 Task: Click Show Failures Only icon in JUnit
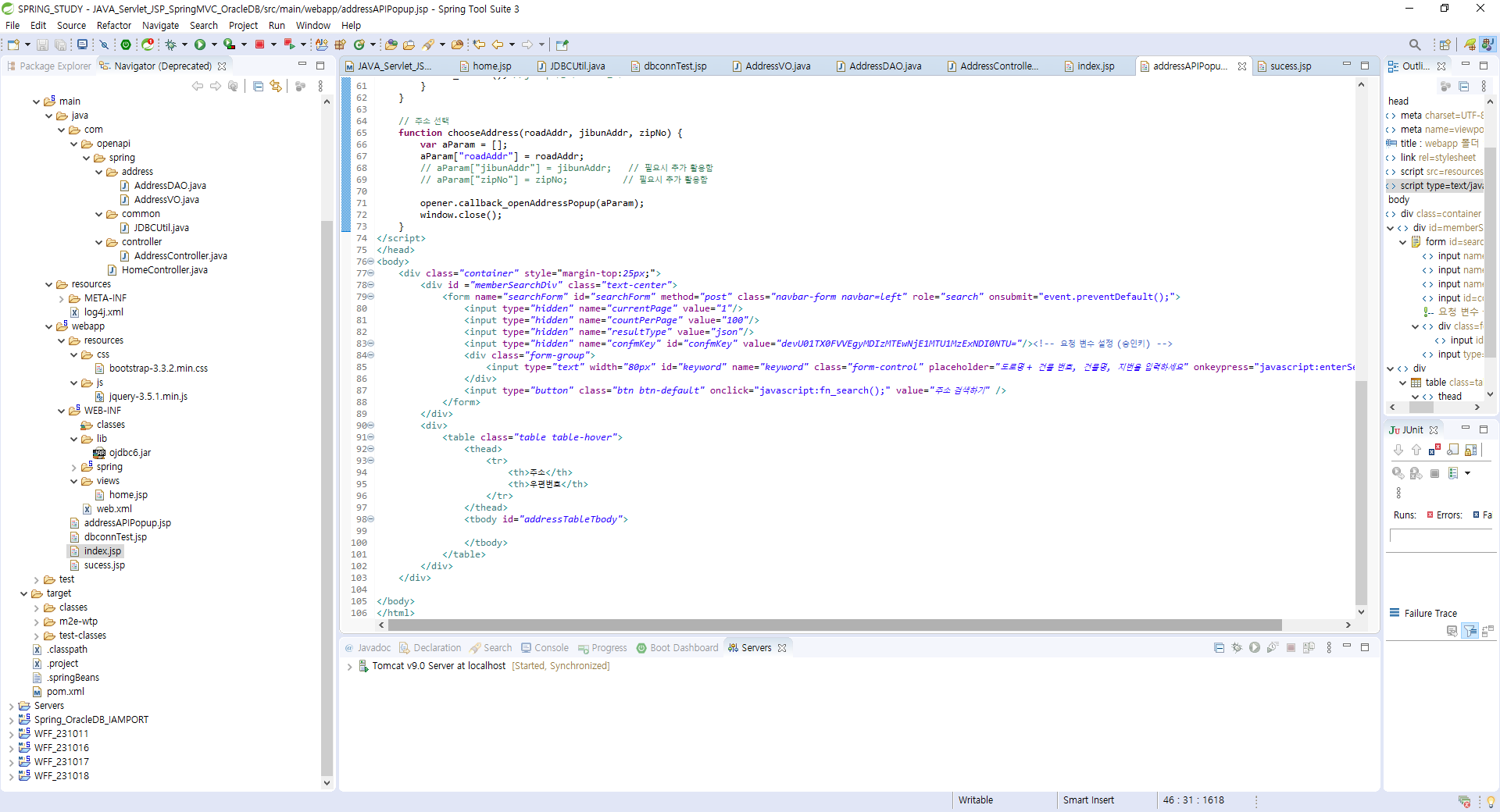[x=1434, y=450]
